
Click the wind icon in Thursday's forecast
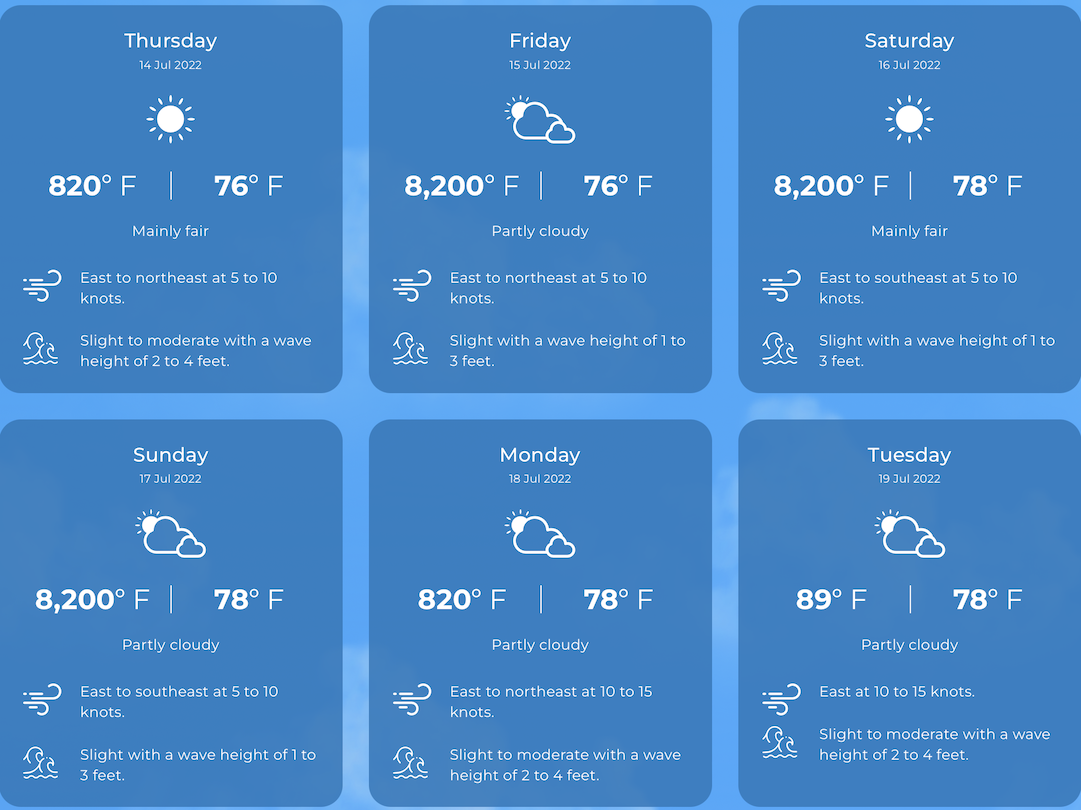pyautogui.click(x=42, y=286)
